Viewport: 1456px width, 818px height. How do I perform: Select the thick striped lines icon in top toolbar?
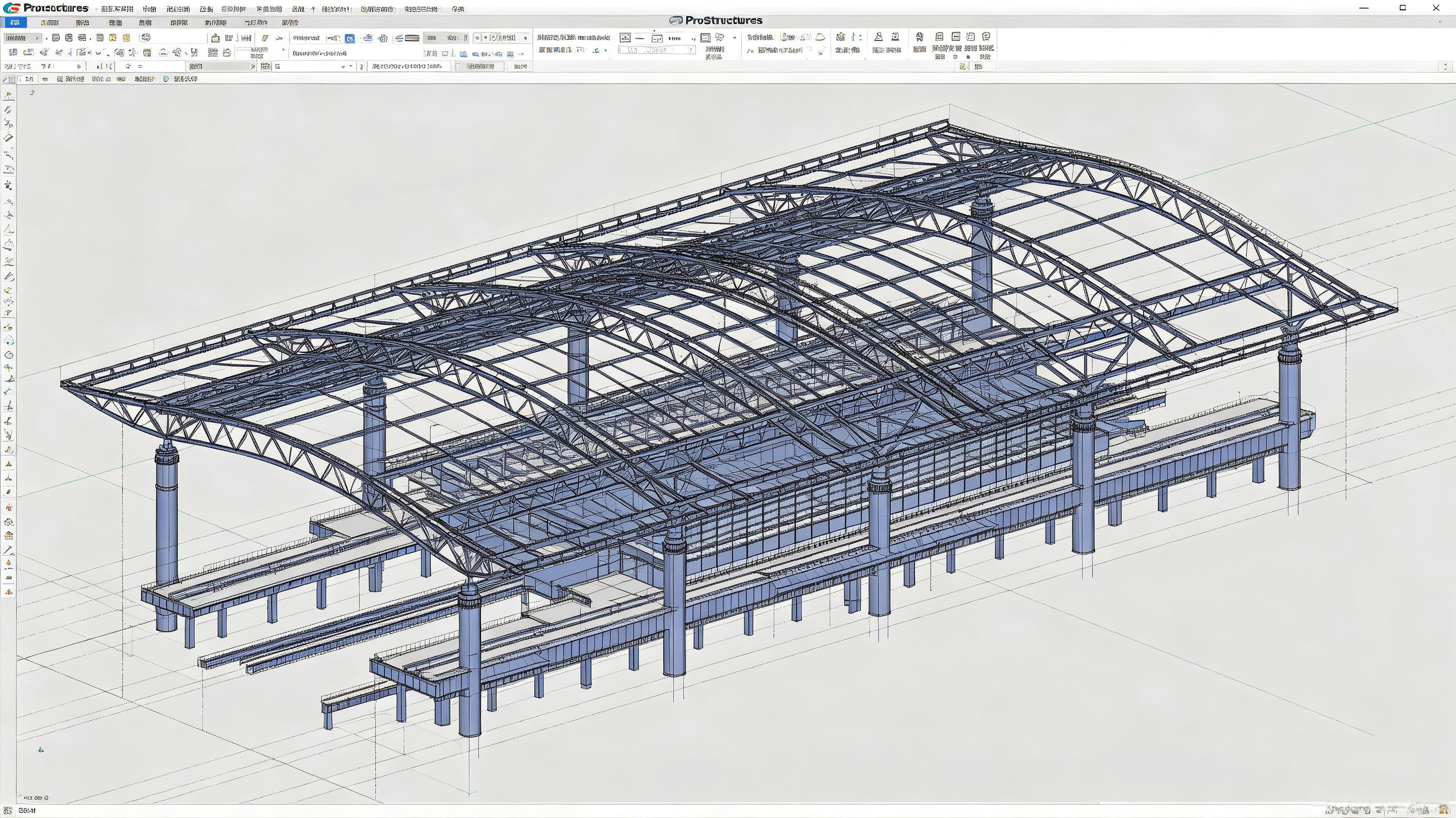pyautogui.click(x=412, y=38)
